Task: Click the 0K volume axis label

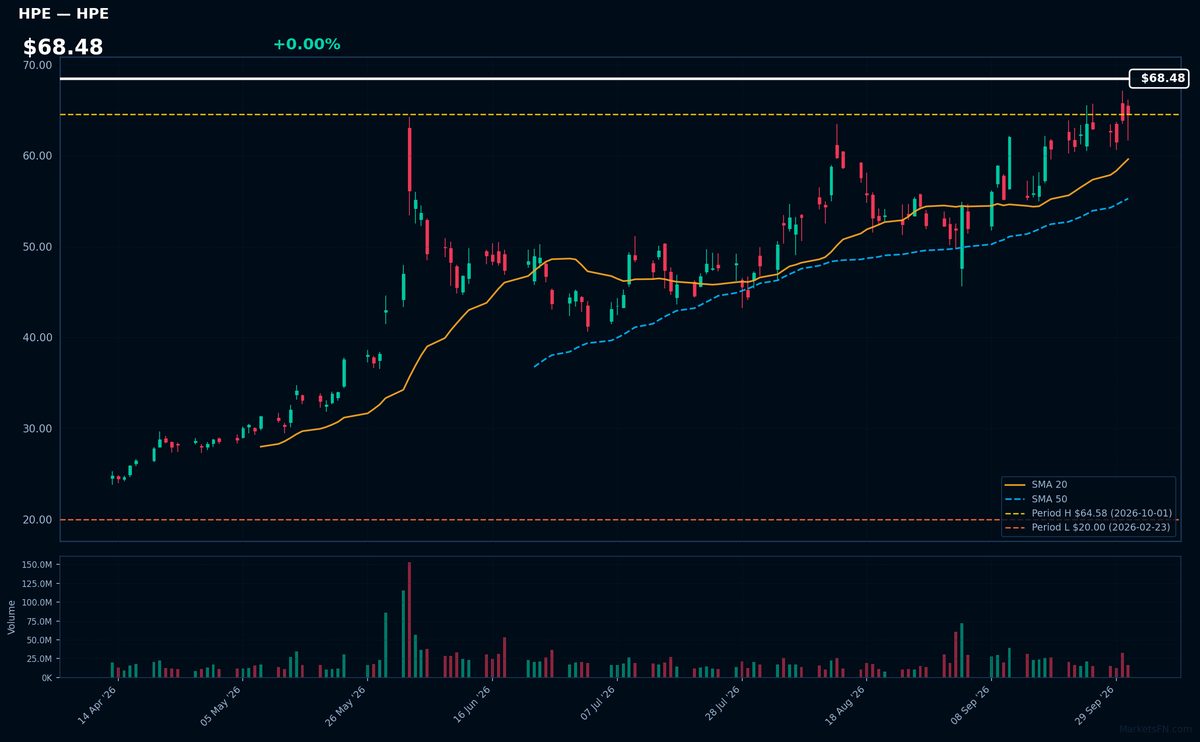Action: click(47, 678)
